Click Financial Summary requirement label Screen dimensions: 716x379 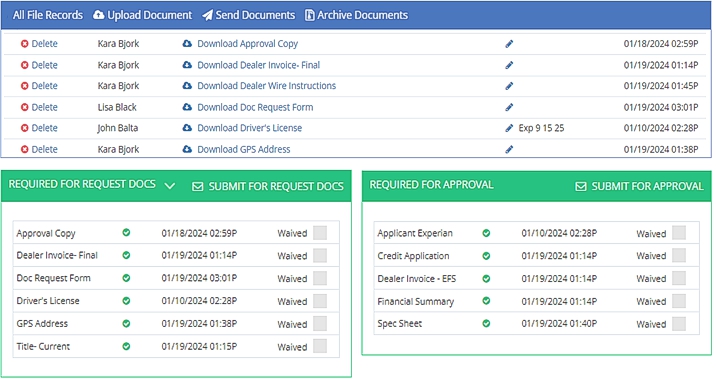(x=416, y=301)
